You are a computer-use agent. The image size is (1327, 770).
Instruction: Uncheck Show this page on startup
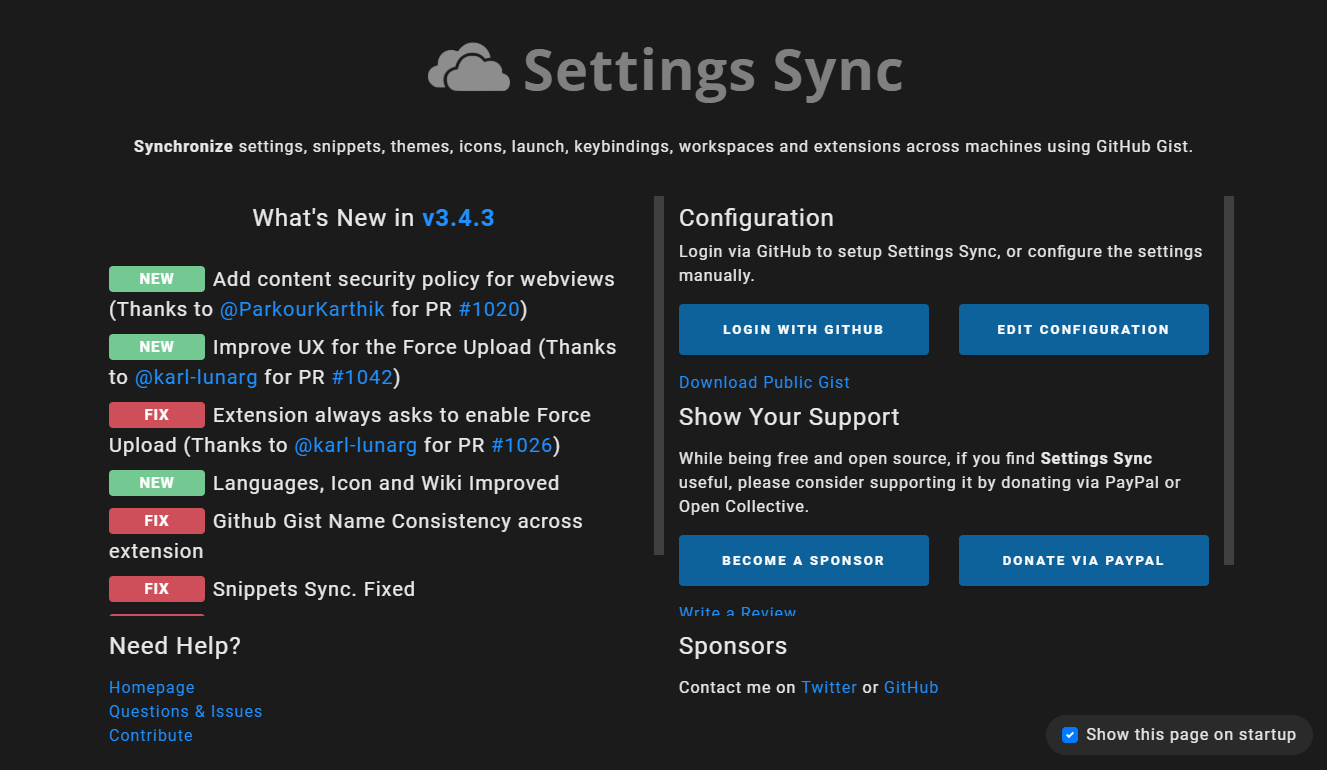point(1070,735)
